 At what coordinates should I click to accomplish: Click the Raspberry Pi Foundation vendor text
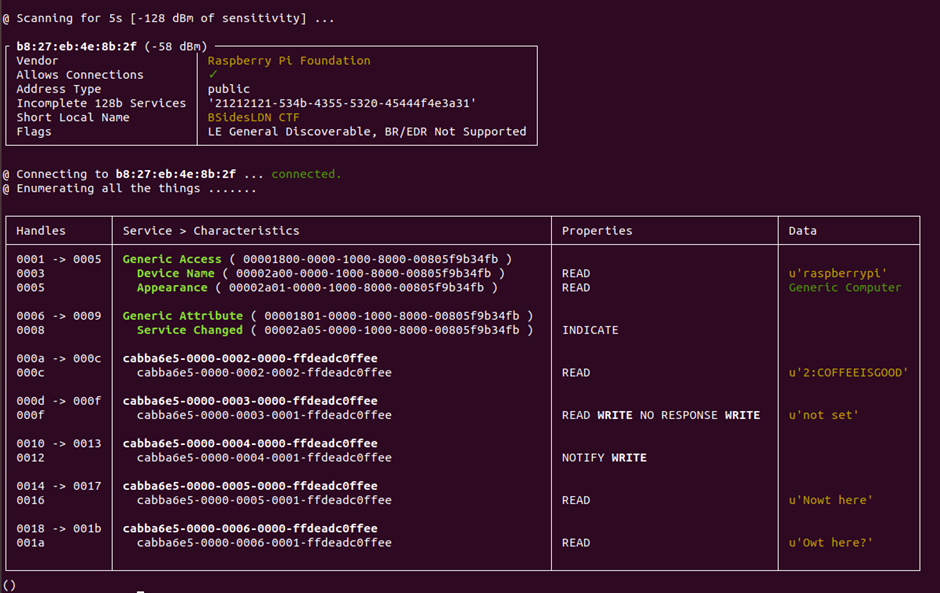click(x=289, y=61)
